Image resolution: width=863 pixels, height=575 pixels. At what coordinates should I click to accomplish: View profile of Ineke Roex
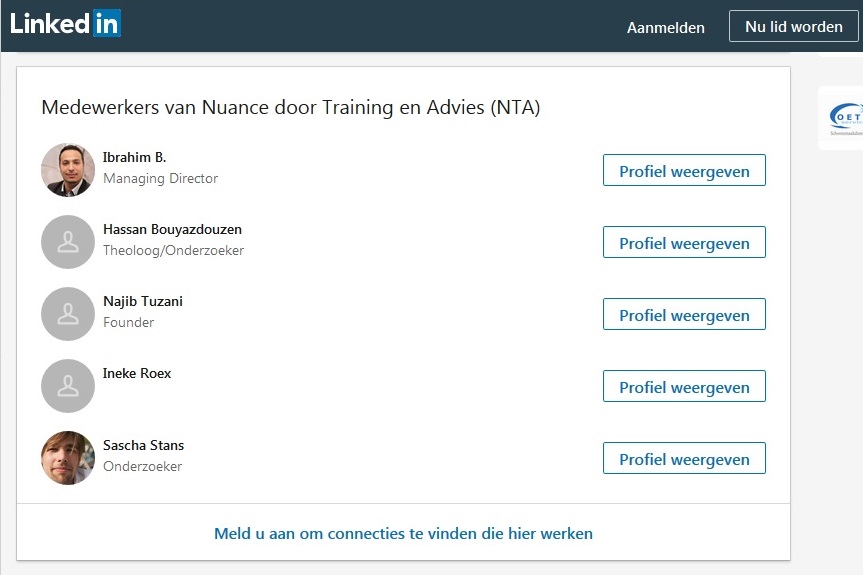coord(684,387)
